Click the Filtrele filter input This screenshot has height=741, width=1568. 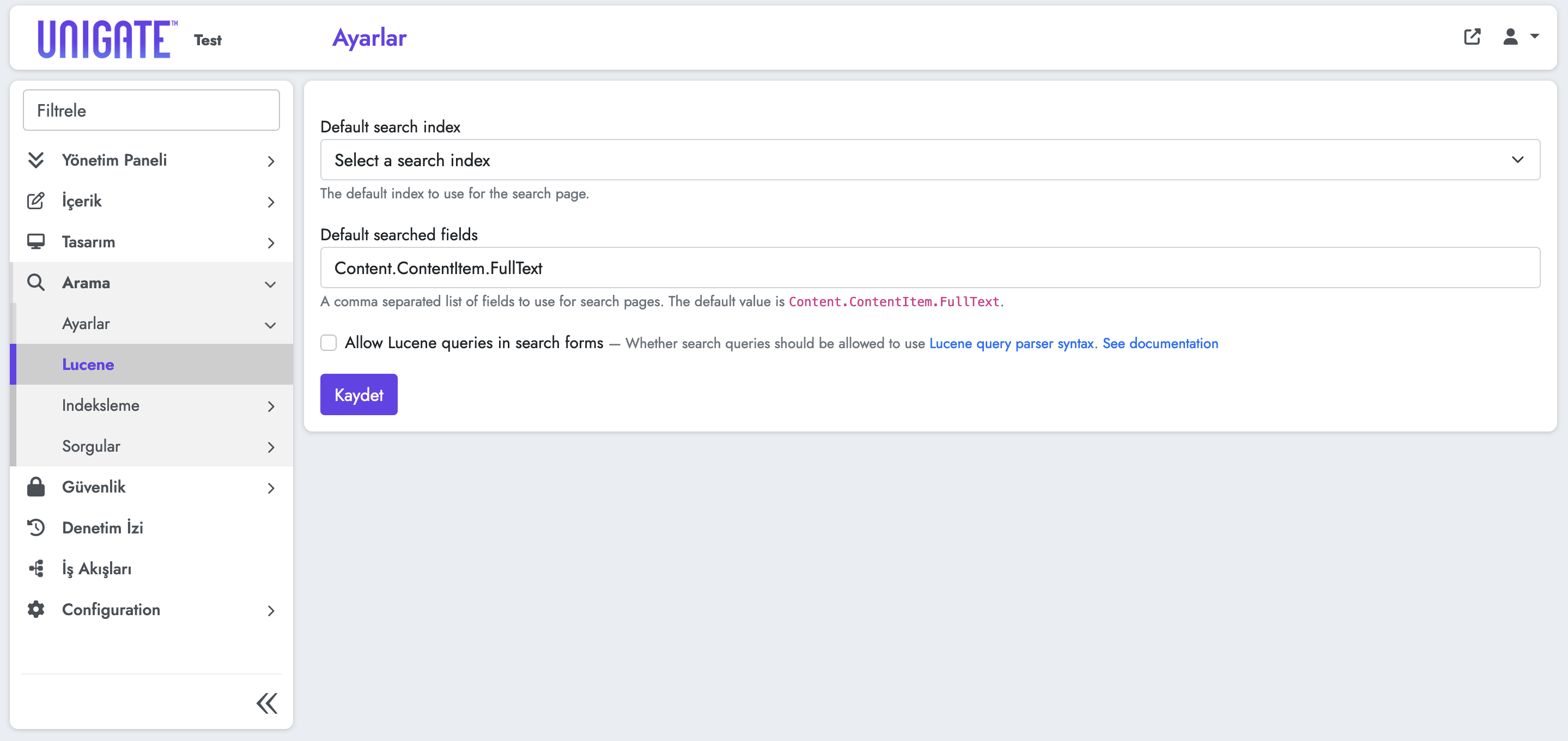tap(151, 110)
